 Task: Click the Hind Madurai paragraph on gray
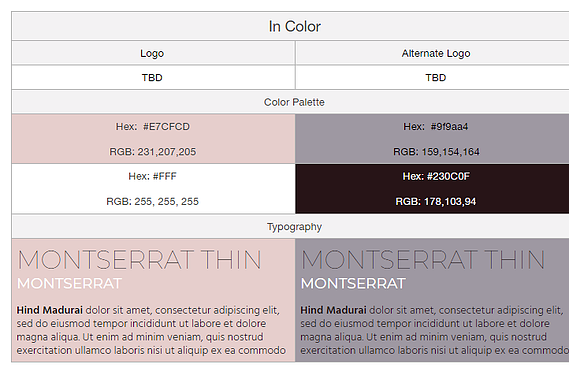pyautogui.click(x=434, y=330)
